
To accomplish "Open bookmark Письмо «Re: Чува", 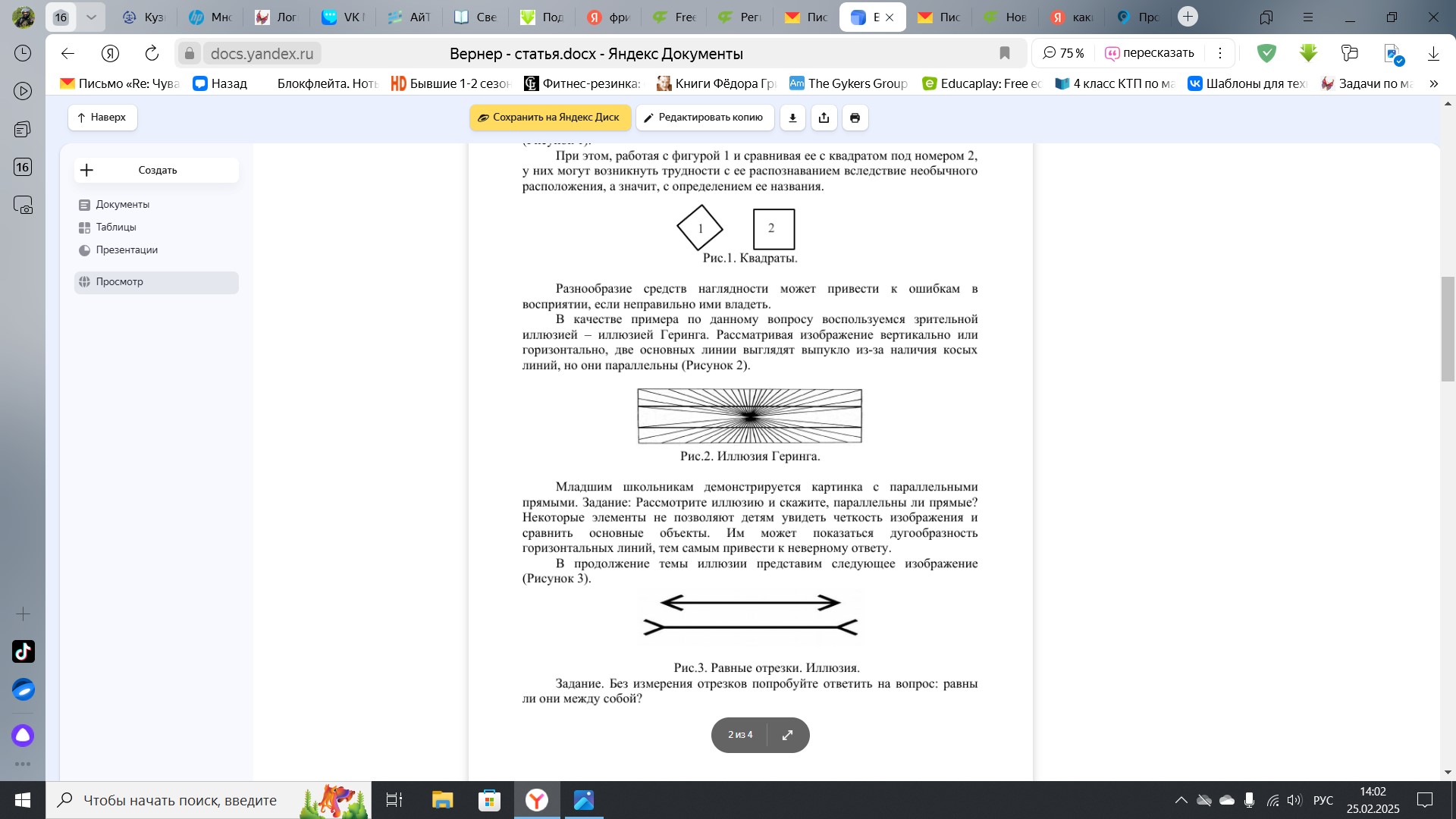I will 120,83.
